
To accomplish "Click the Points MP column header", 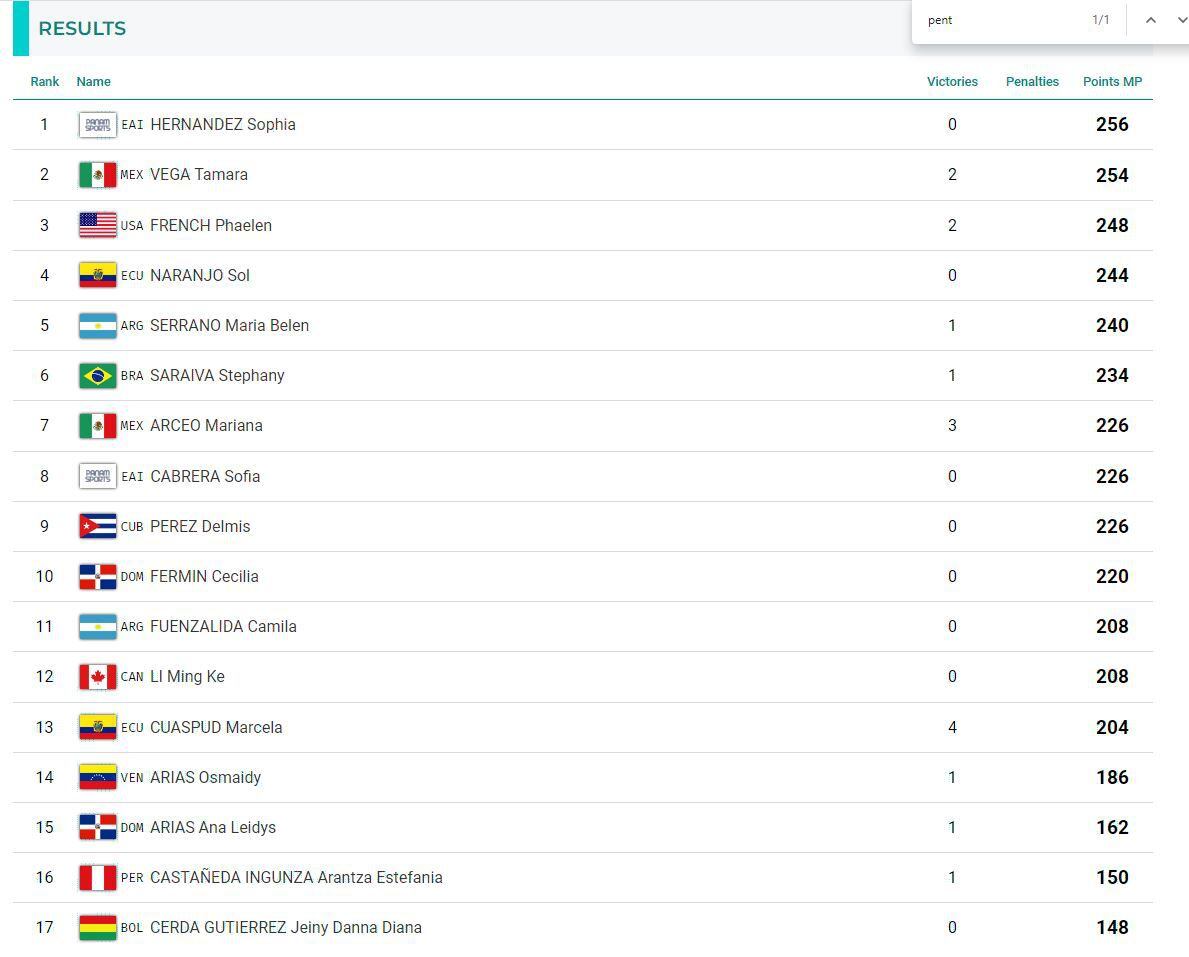I will [1112, 82].
